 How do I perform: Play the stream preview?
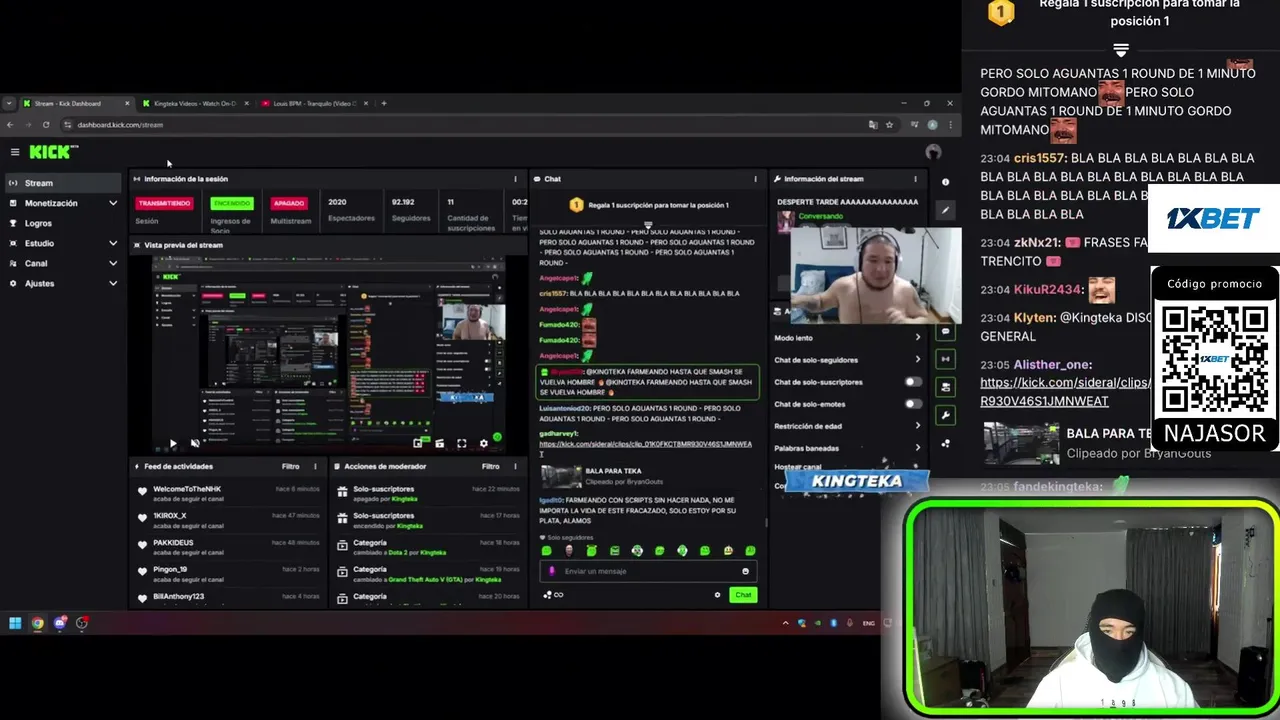coord(173,443)
